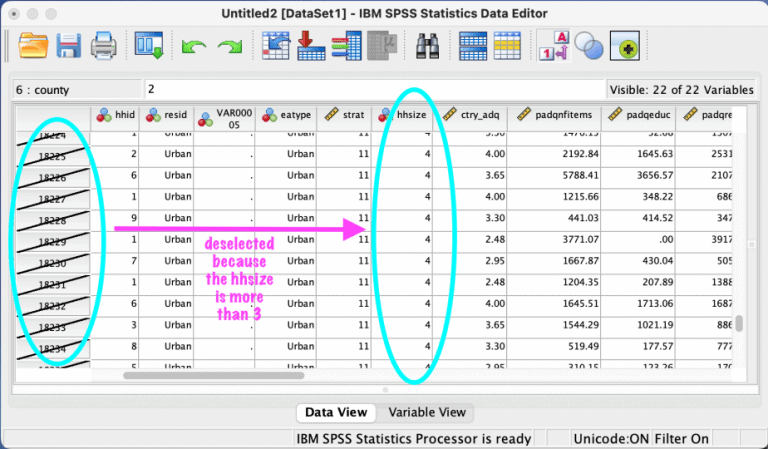Image resolution: width=768 pixels, height=449 pixels.
Task: Open the Variables info icon
Action: [345, 46]
